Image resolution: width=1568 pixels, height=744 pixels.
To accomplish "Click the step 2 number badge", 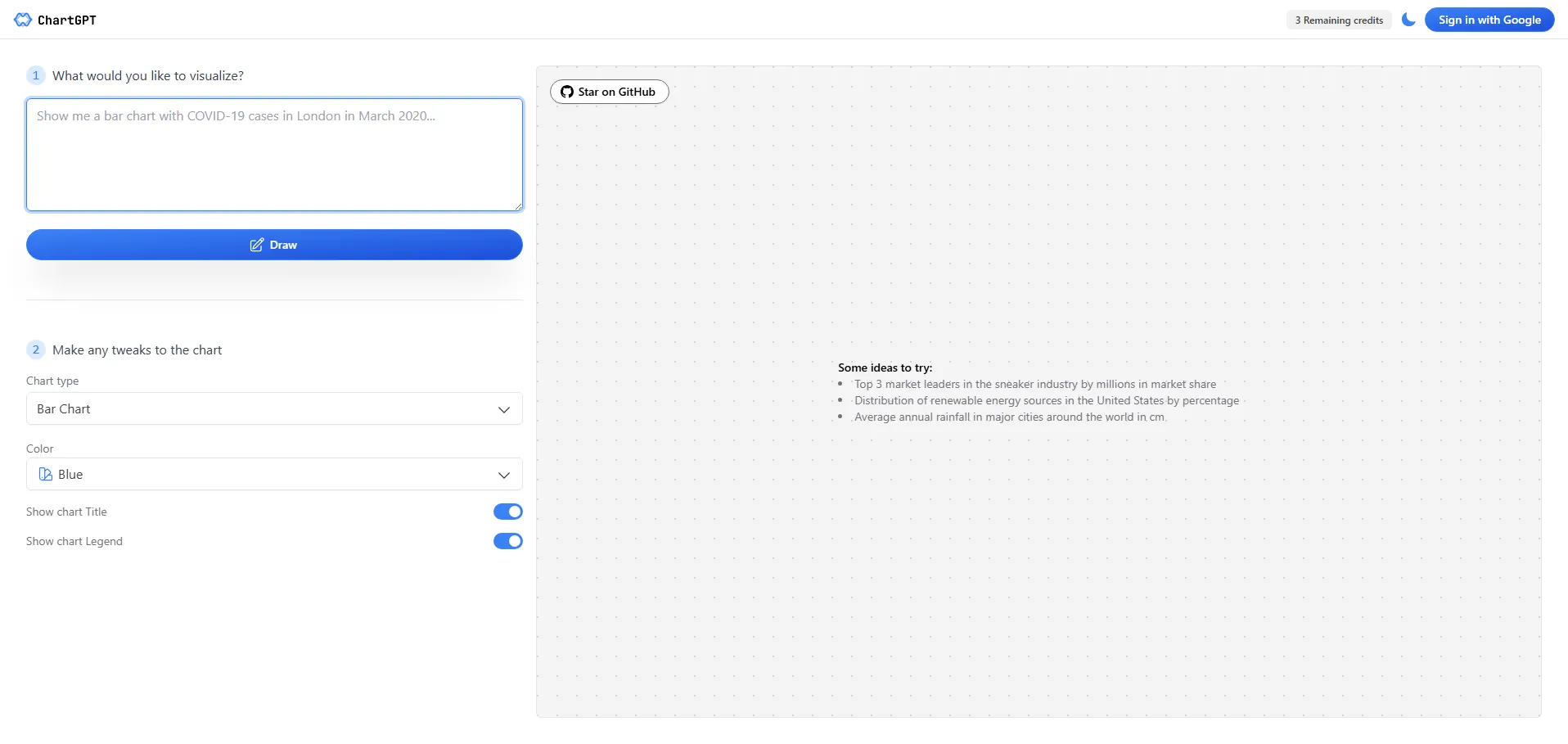I will [35, 350].
